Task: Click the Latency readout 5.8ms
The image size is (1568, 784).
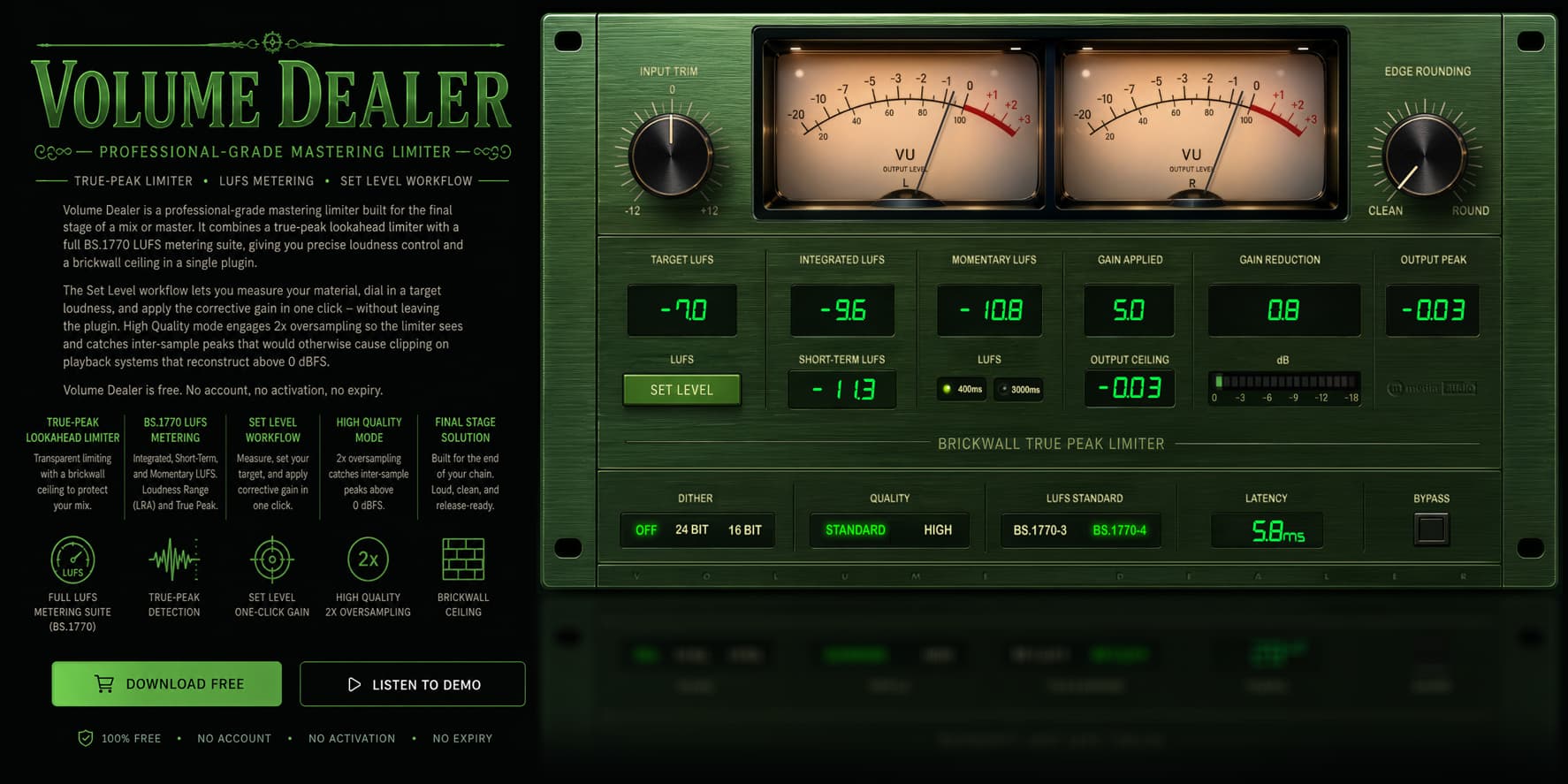Action: point(1267,530)
